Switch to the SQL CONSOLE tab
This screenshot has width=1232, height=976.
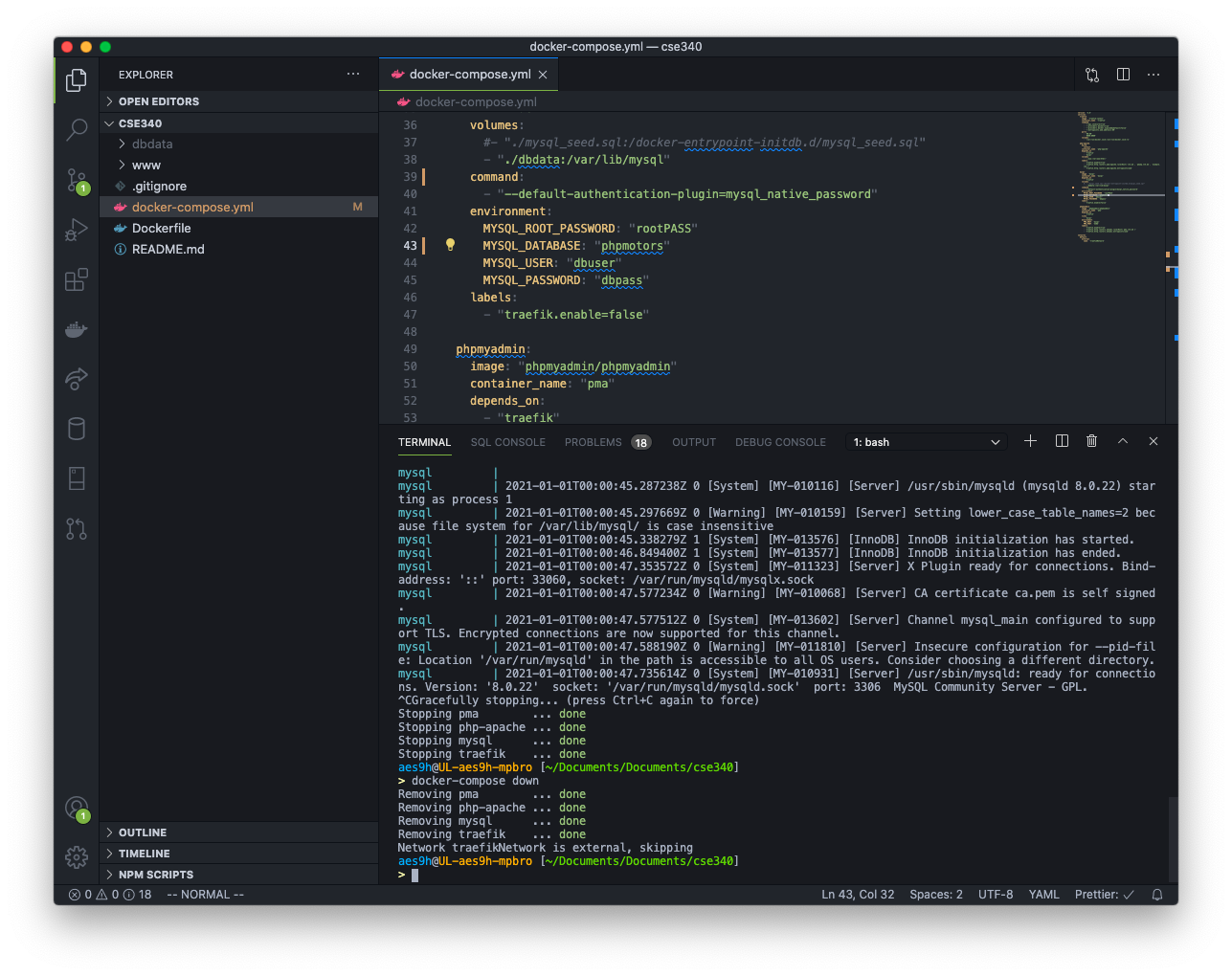(507, 442)
